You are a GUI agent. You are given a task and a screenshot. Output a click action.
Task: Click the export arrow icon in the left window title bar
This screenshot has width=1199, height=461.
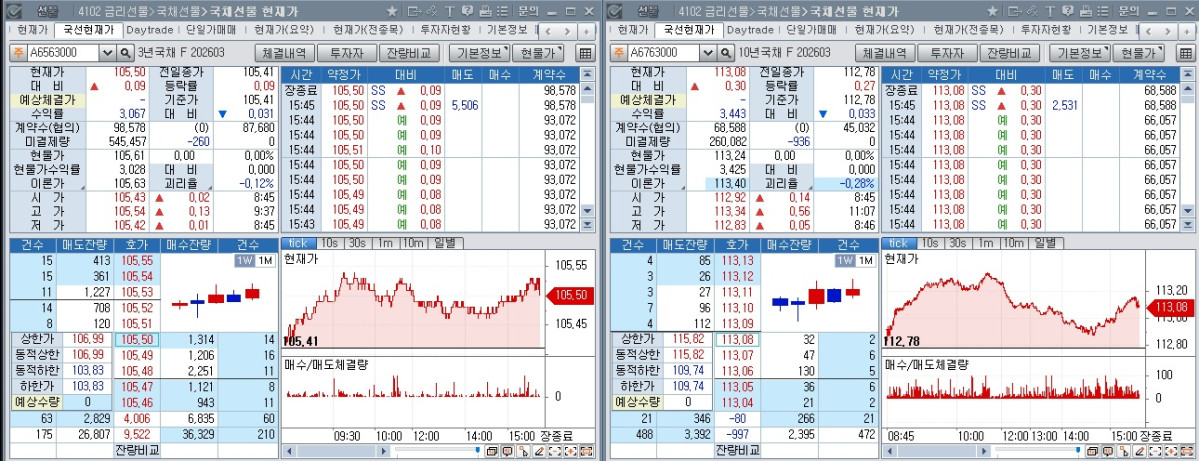point(414,11)
